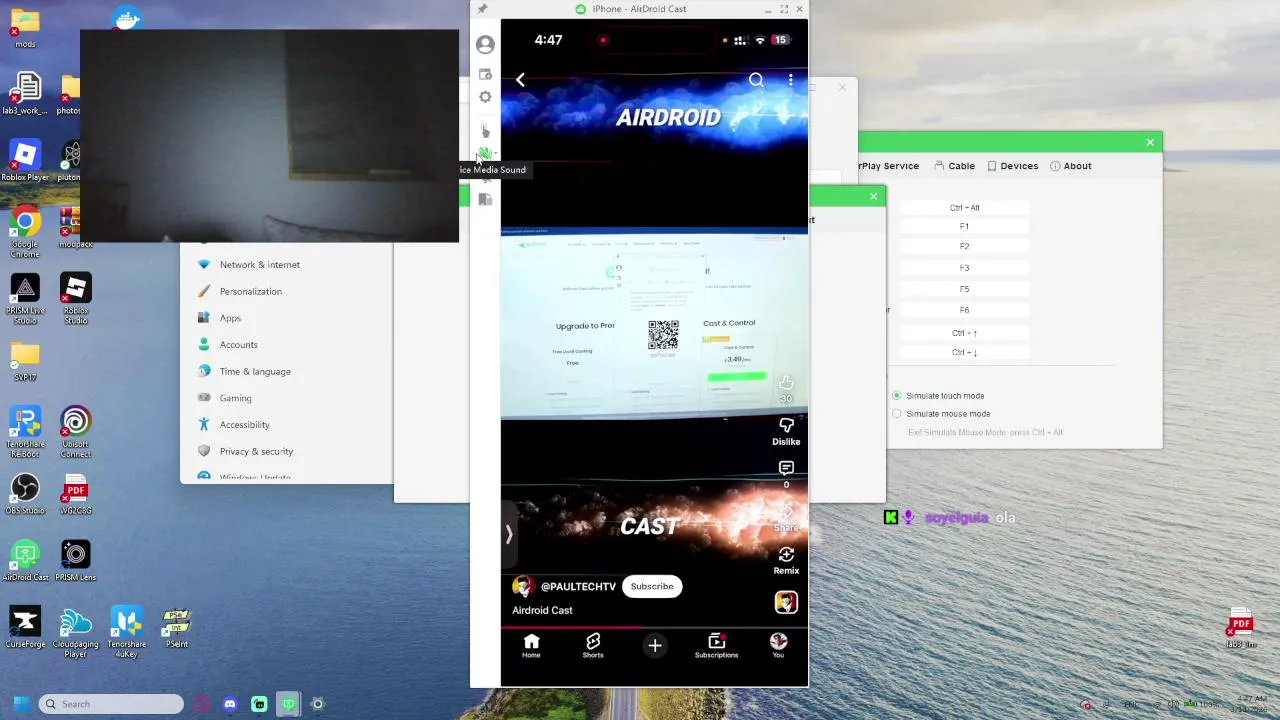Click the F1 shortcut field
Image resolution: width=1280 pixels, height=720 pixels.
click(x=964, y=226)
